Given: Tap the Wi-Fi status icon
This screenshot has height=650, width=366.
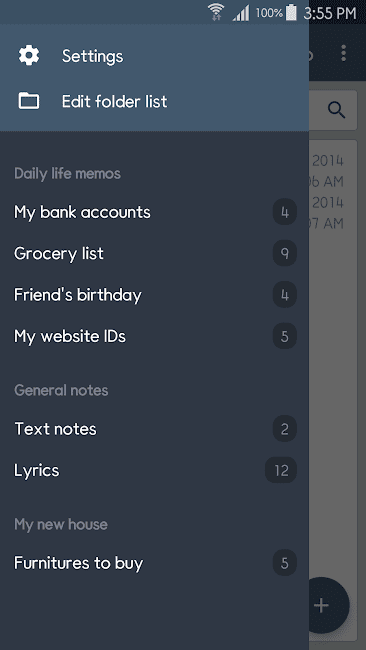Looking at the screenshot, I should [216, 12].
